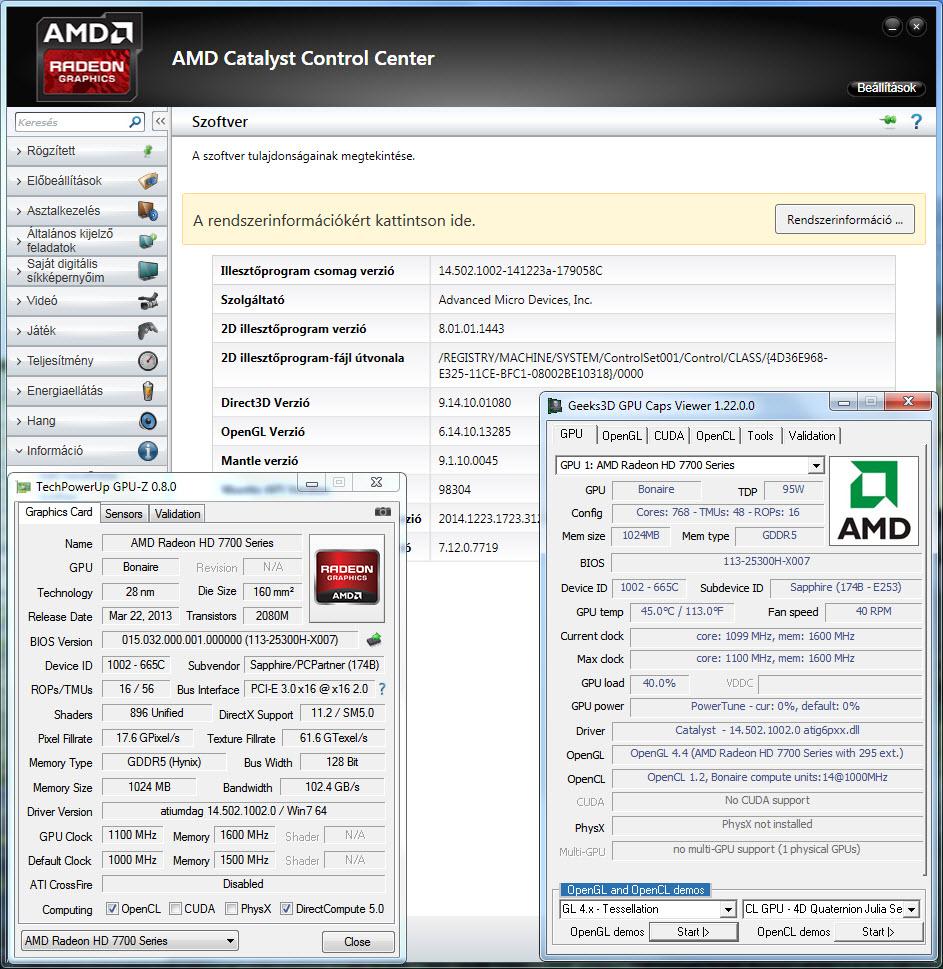Click the Close button in GPU-Z
Viewport: 943px width, 969px height.
coord(358,942)
